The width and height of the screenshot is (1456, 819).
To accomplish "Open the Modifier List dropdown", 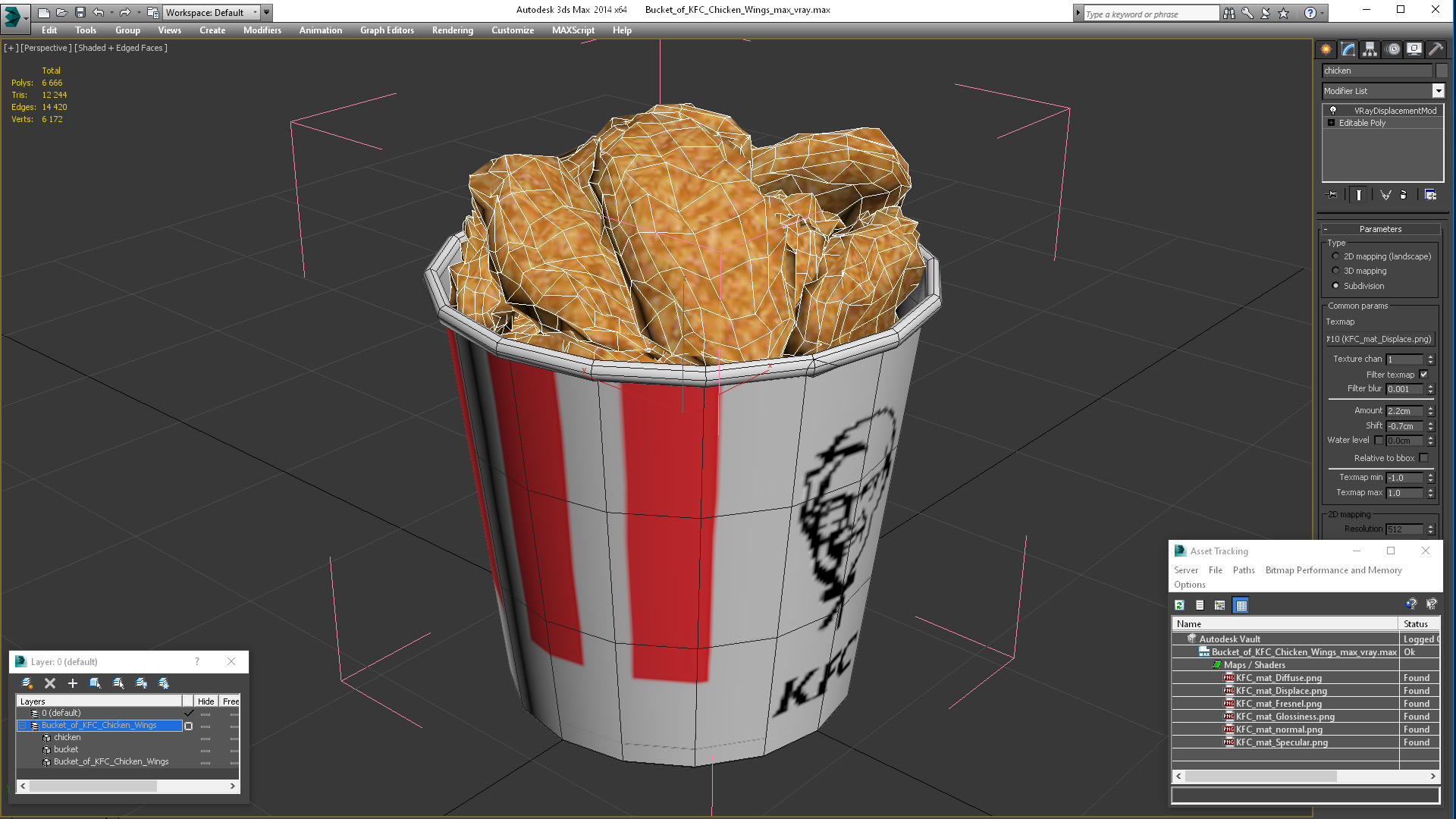I will (1438, 91).
